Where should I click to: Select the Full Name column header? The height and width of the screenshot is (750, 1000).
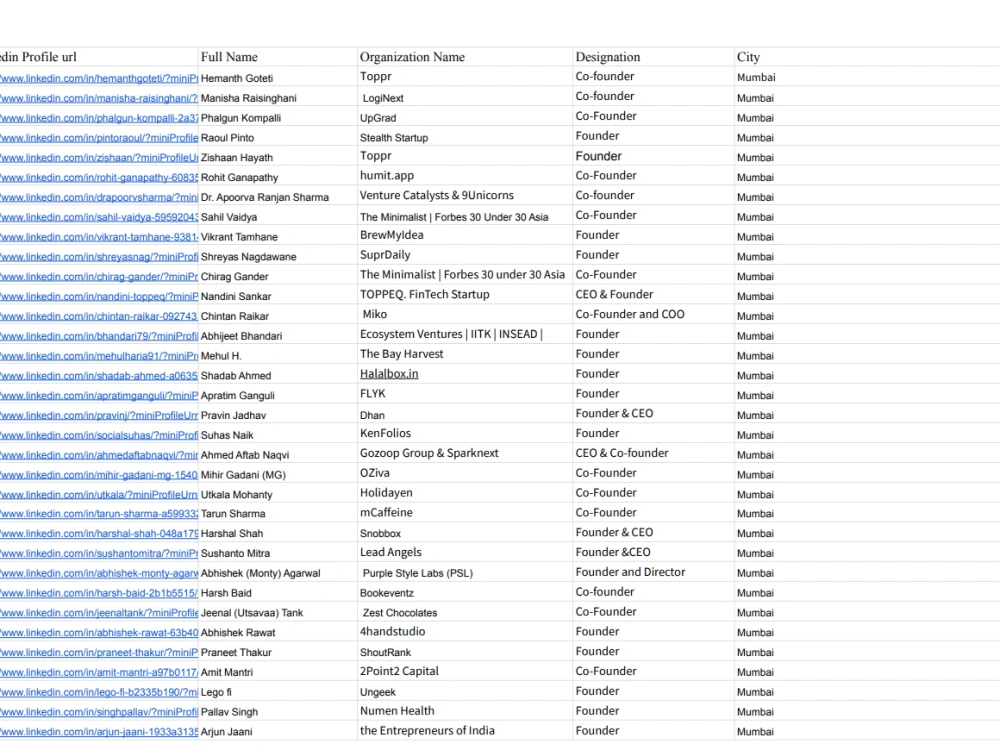[277, 57]
